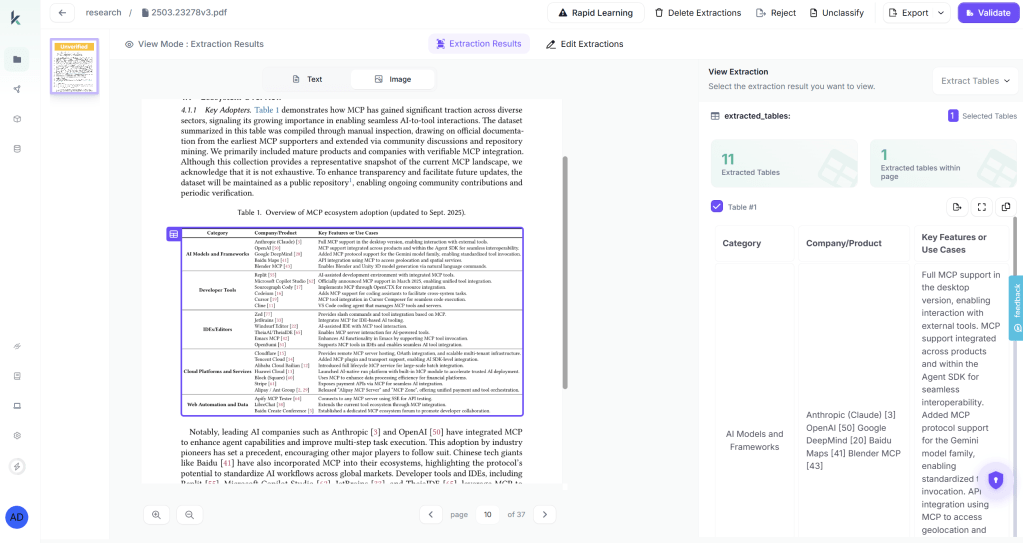Zoom out of the document

189,514
